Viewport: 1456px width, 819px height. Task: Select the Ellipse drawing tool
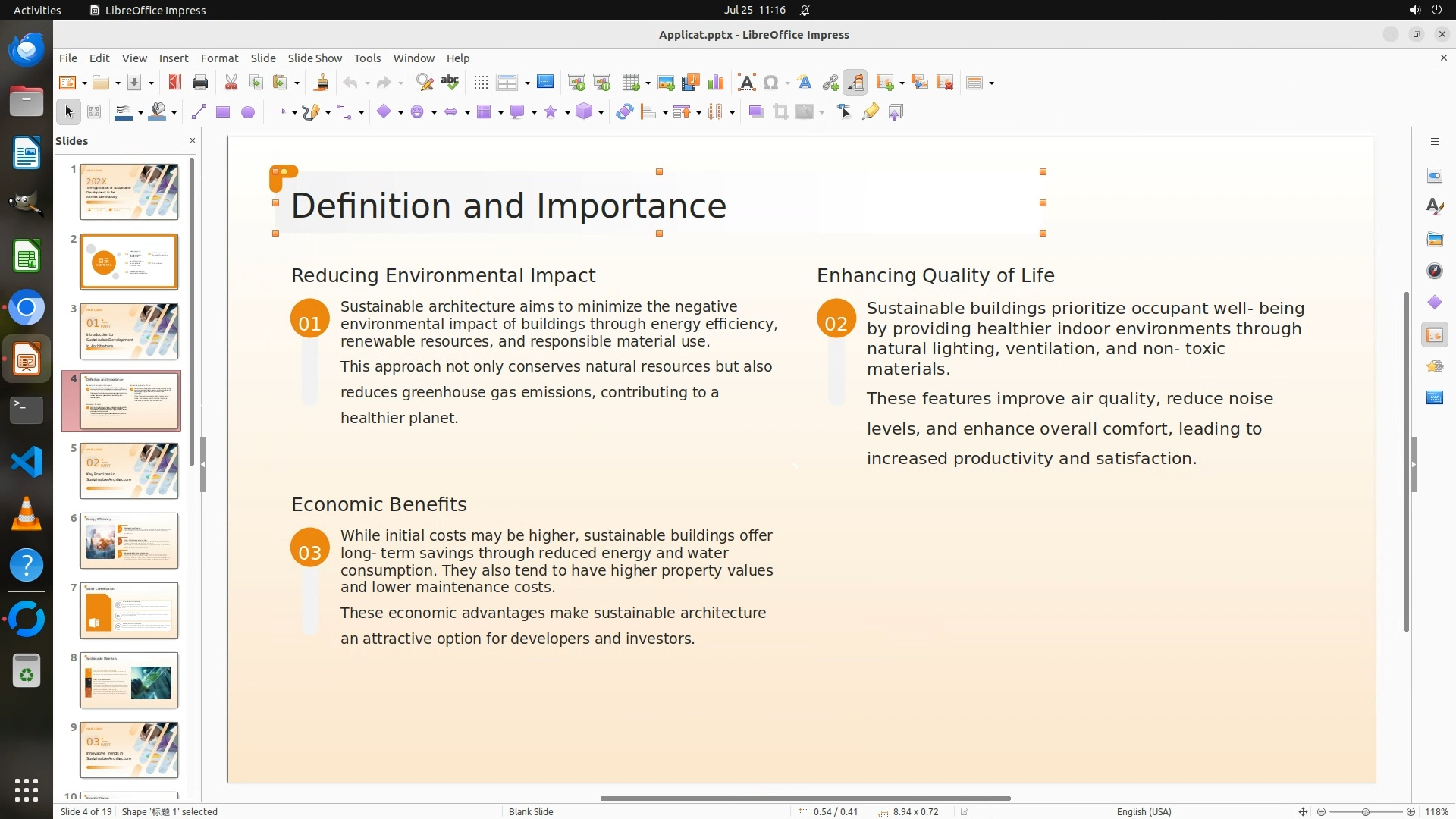click(x=247, y=112)
